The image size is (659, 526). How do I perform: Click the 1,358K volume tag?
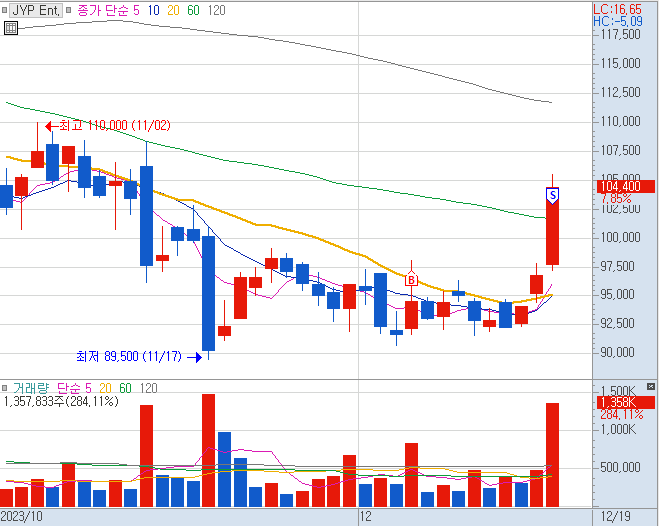(625, 402)
